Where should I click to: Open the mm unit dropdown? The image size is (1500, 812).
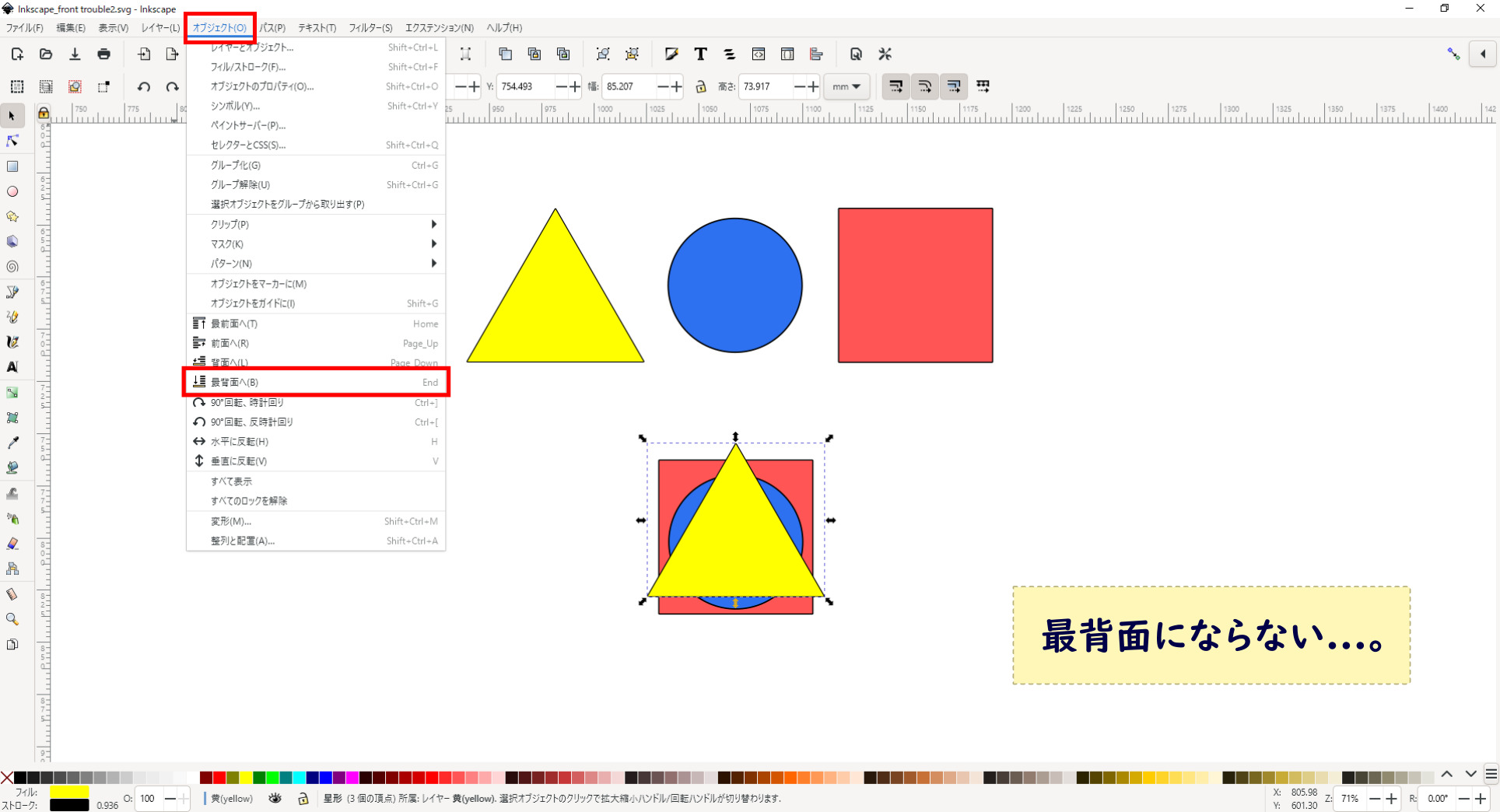tap(846, 86)
